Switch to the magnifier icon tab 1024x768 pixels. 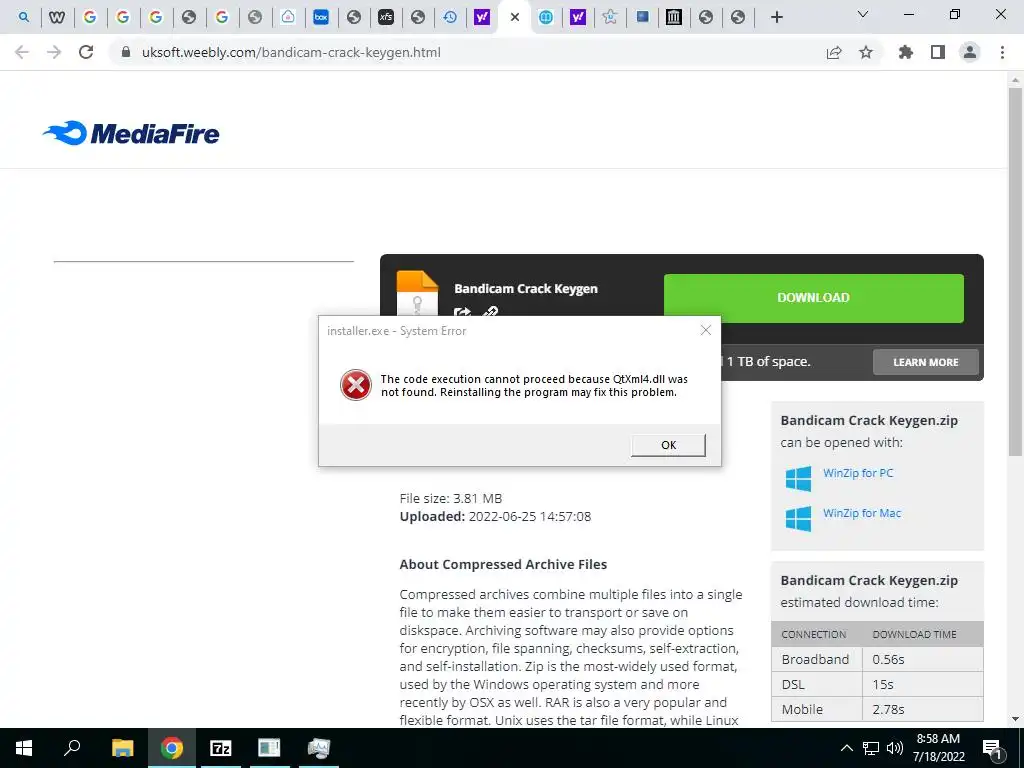(x=24, y=17)
